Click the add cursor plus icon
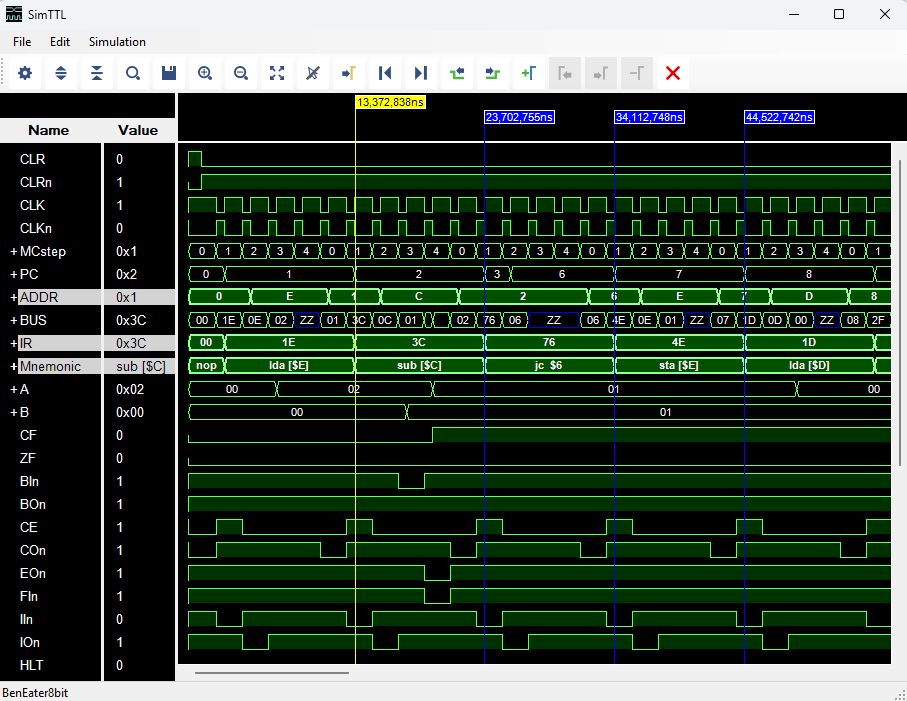This screenshot has width=907, height=701. (x=528, y=73)
